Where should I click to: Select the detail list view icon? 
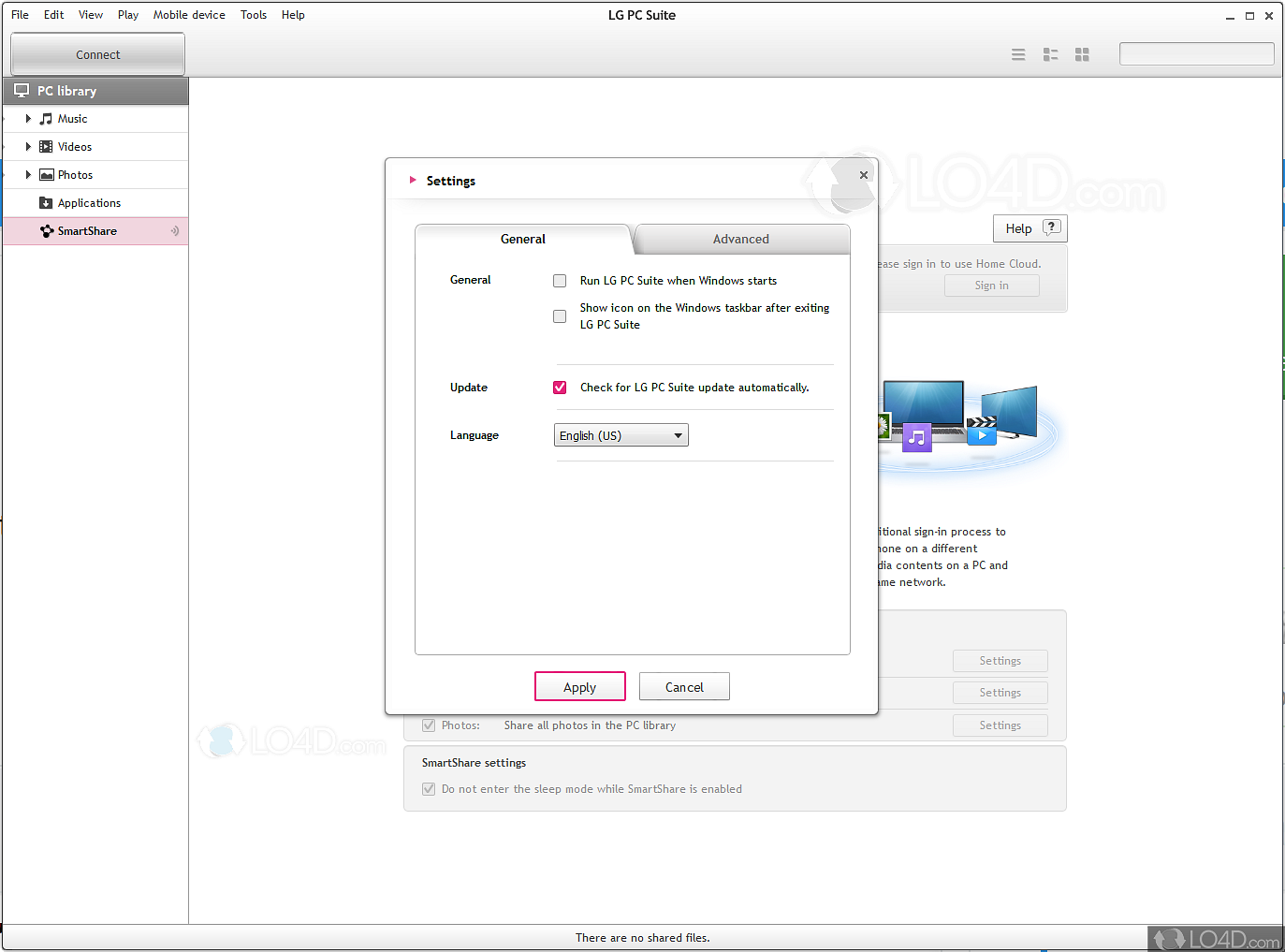[x=1050, y=55]
